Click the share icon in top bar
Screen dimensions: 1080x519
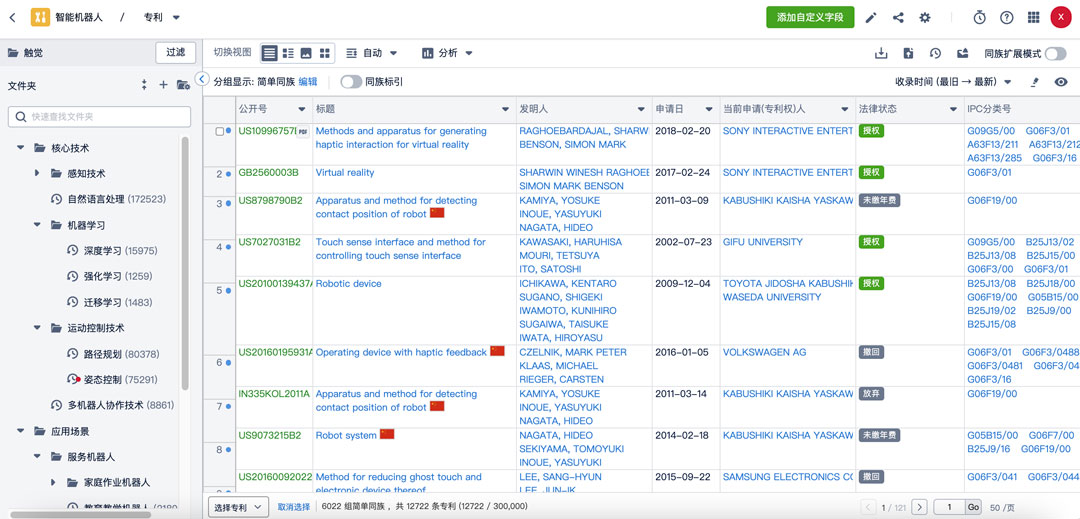898,18
